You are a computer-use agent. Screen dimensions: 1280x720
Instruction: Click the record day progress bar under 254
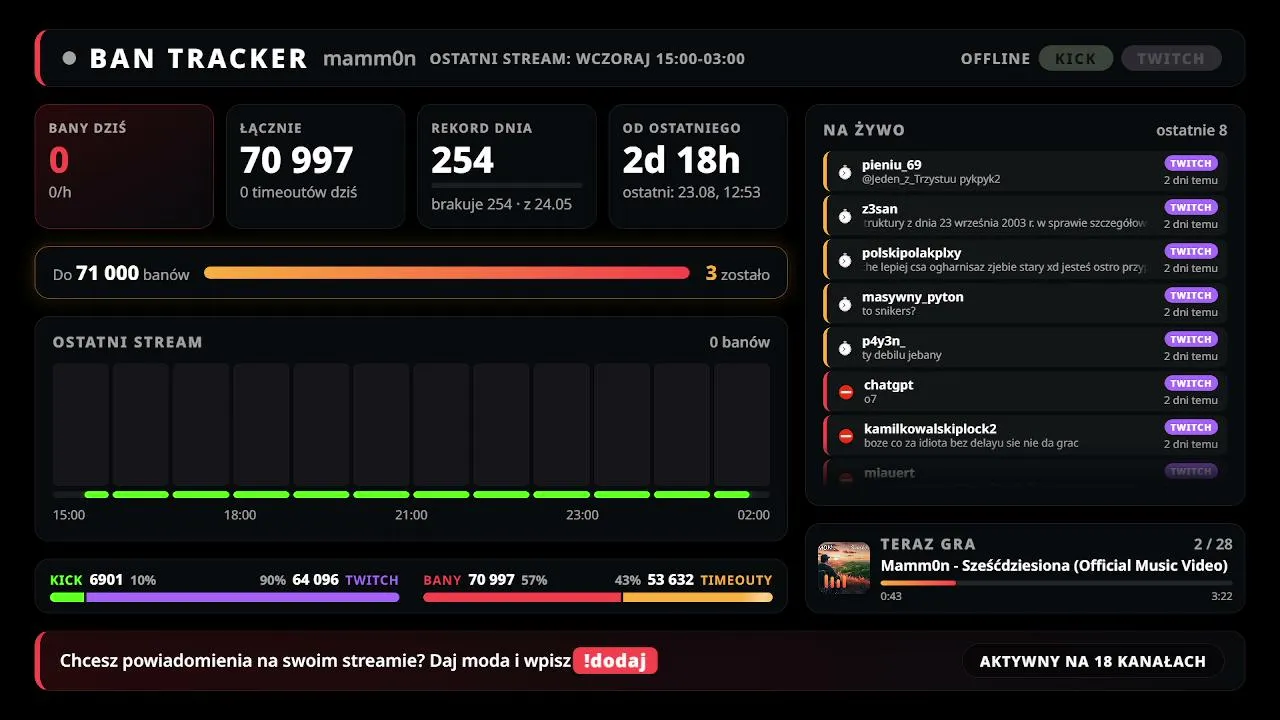point(506,185)
